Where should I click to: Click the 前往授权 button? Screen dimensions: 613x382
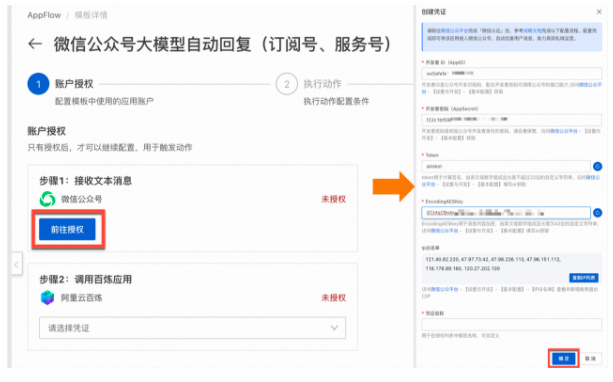click(67, 229)
